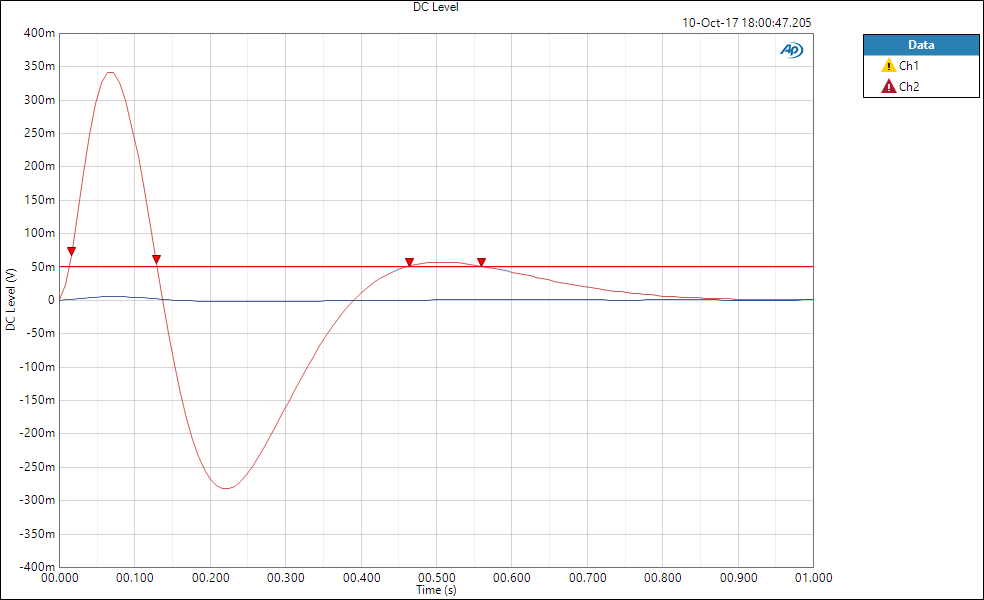Select the Ch2 legend entry label
The height and width of the screenshot is (600, 984).
pos(909,87)
